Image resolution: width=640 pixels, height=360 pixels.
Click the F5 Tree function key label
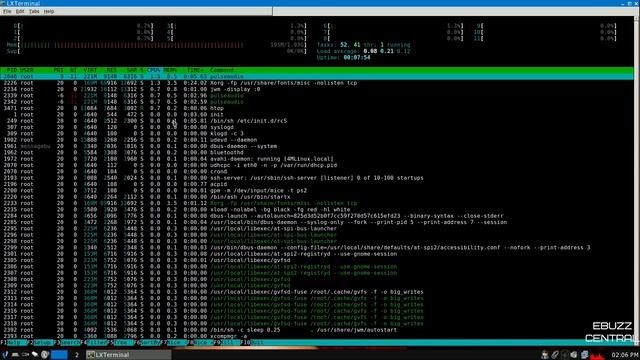click(120, 342)
